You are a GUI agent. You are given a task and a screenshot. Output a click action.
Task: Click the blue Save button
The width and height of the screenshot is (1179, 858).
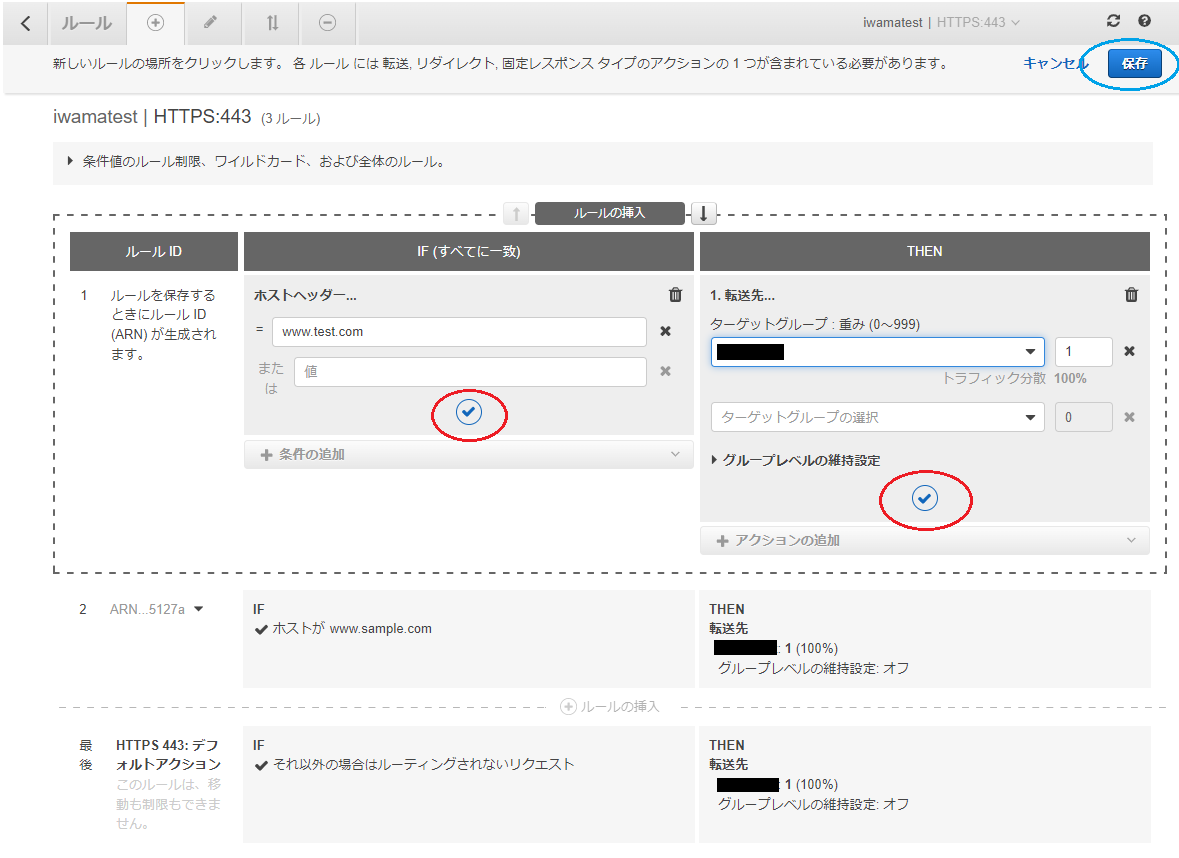tap(1134, 63)
